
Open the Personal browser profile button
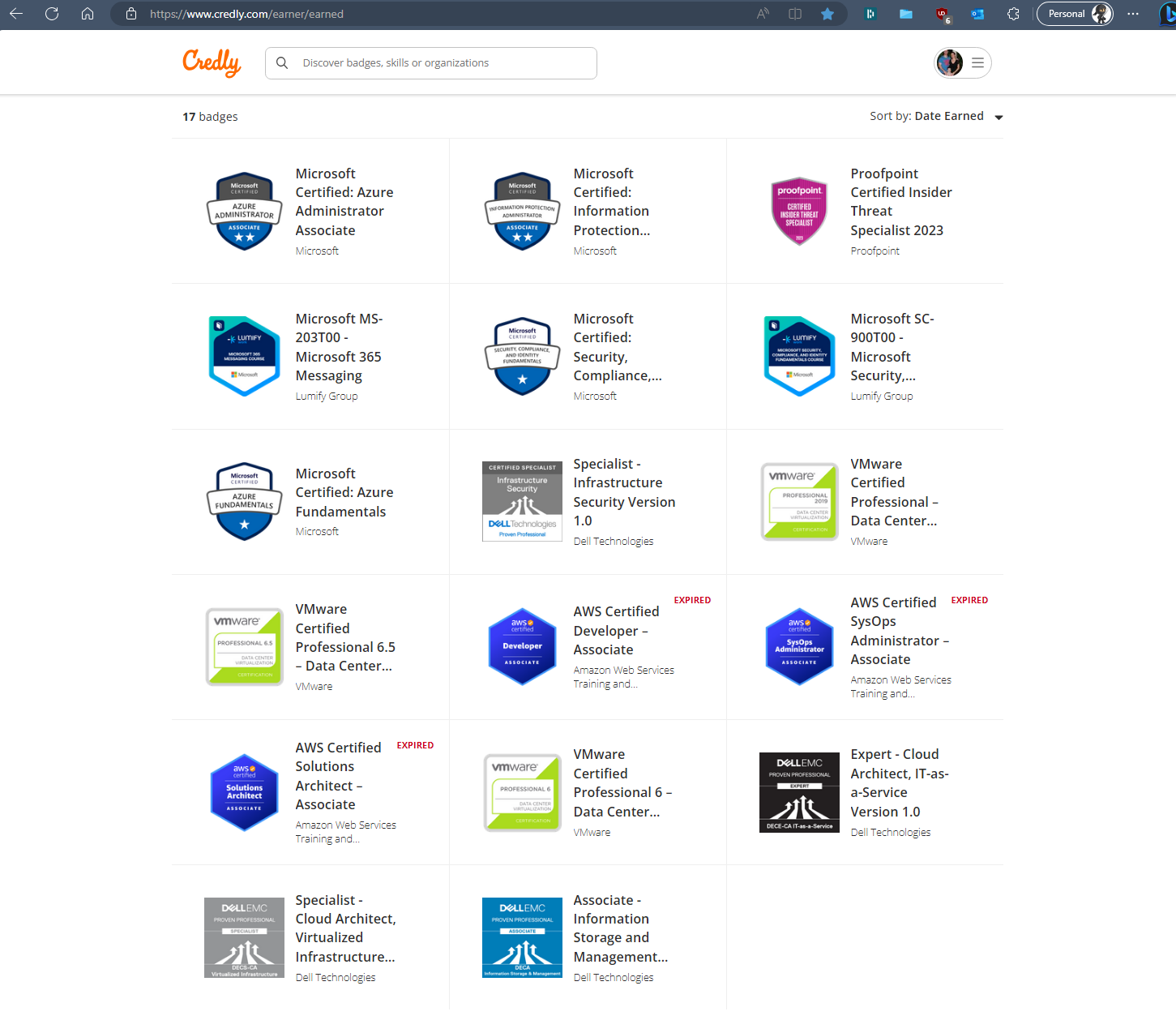[1075, 14]
